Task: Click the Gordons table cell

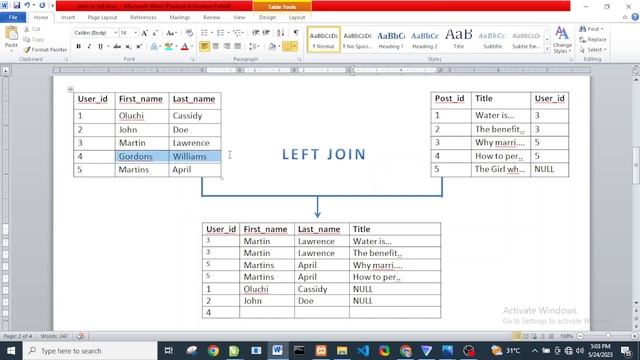Action: [x=142, y=156]
